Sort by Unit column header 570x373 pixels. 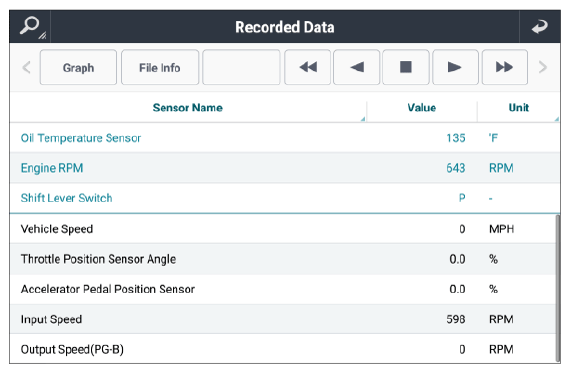(518, 108)
